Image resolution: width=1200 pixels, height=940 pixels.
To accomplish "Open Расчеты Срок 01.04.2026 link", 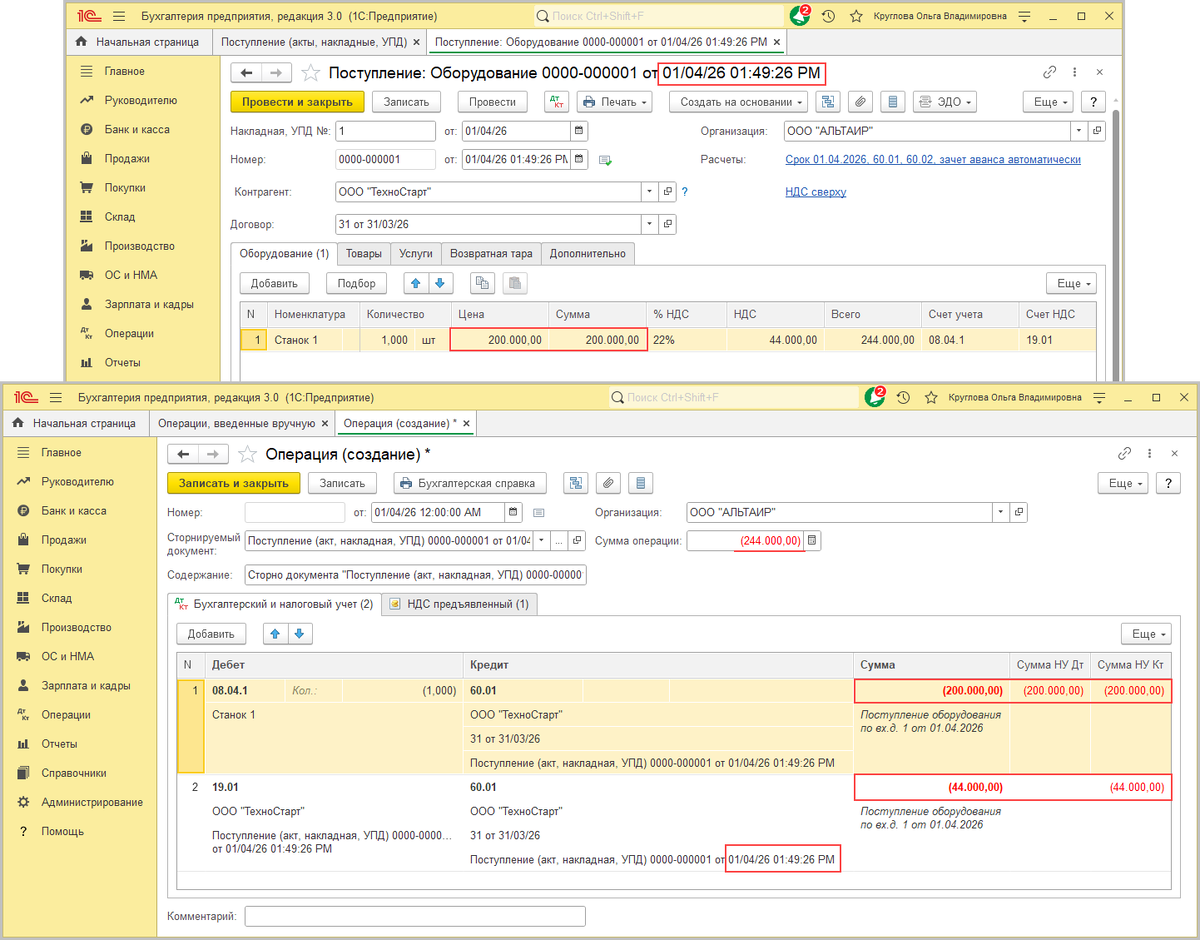I will [933, 160].
